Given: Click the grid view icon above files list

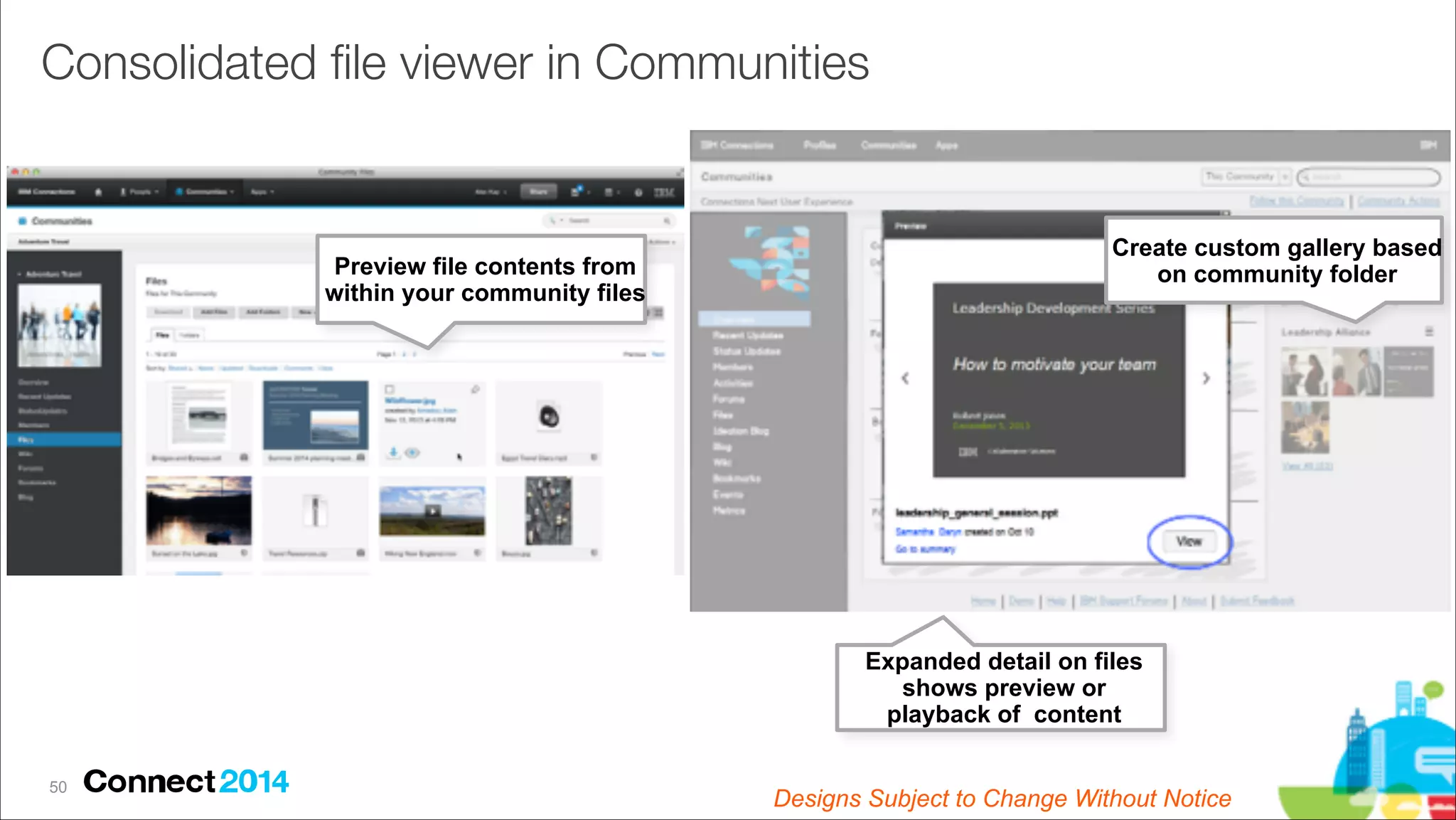Looking at the screenshot, I should point(659,312).
